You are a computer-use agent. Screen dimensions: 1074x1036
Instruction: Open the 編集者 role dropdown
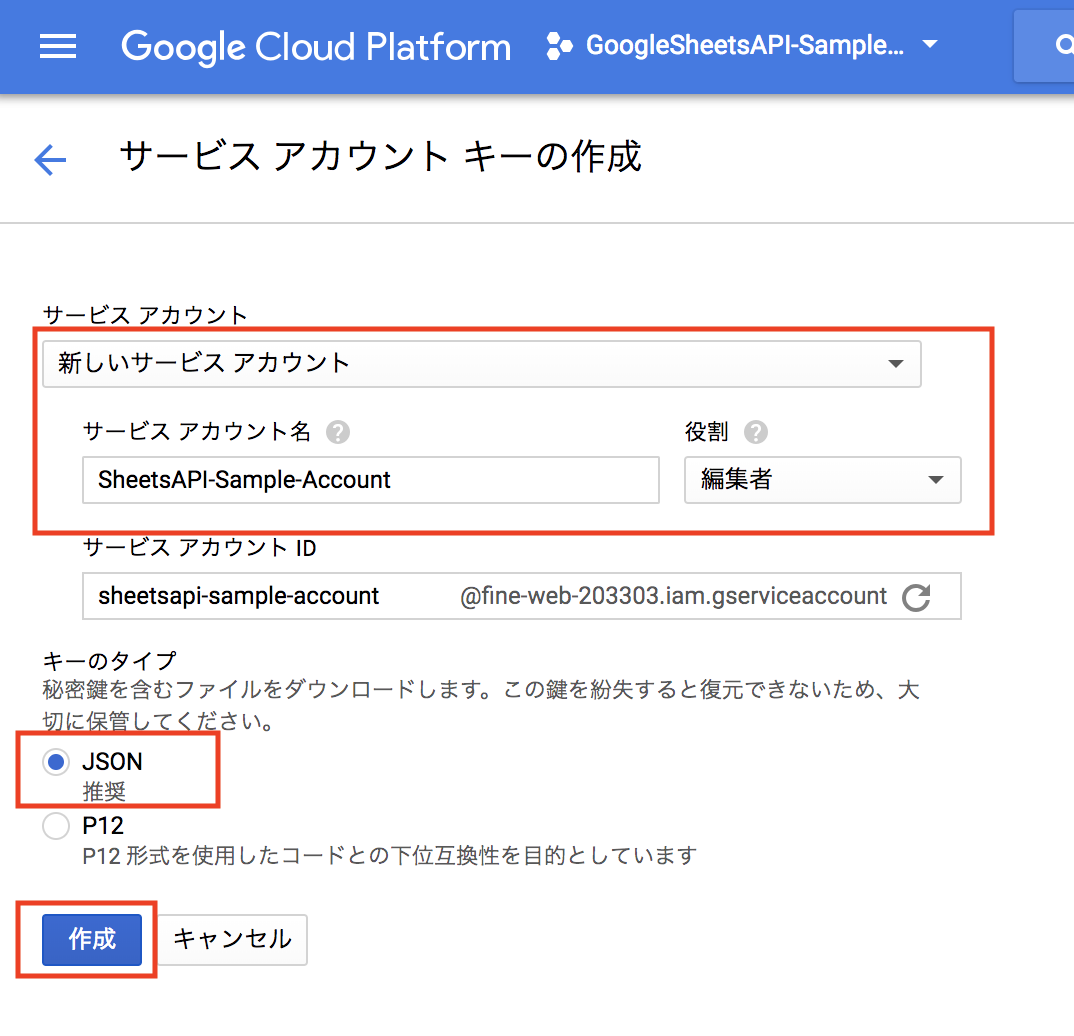pyautogui.click(x=823, y=480)
